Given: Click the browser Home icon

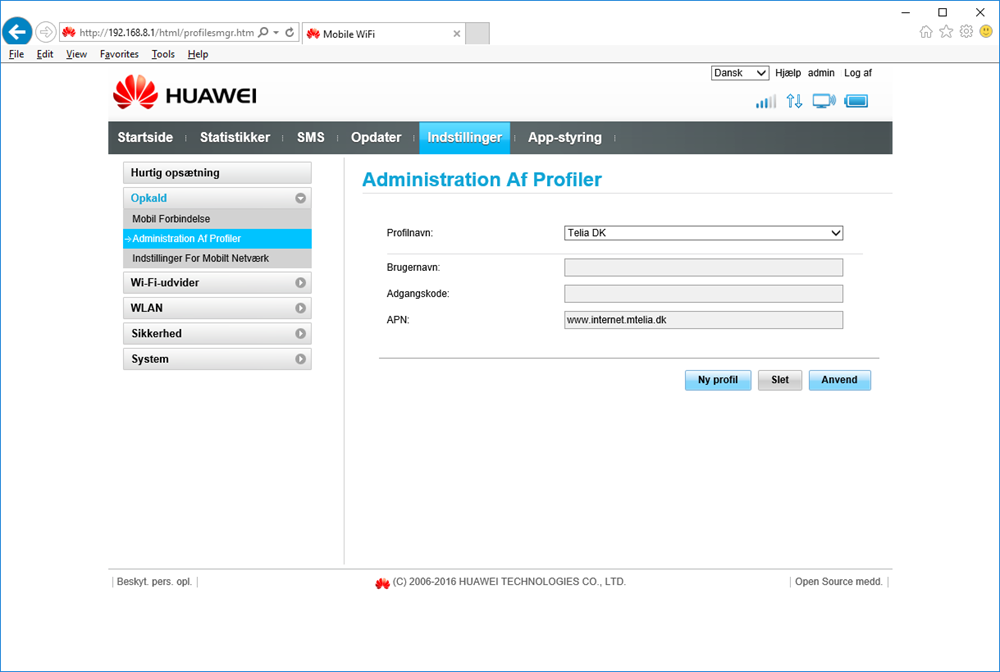Looking at the screenshot, I should (926, 31).
